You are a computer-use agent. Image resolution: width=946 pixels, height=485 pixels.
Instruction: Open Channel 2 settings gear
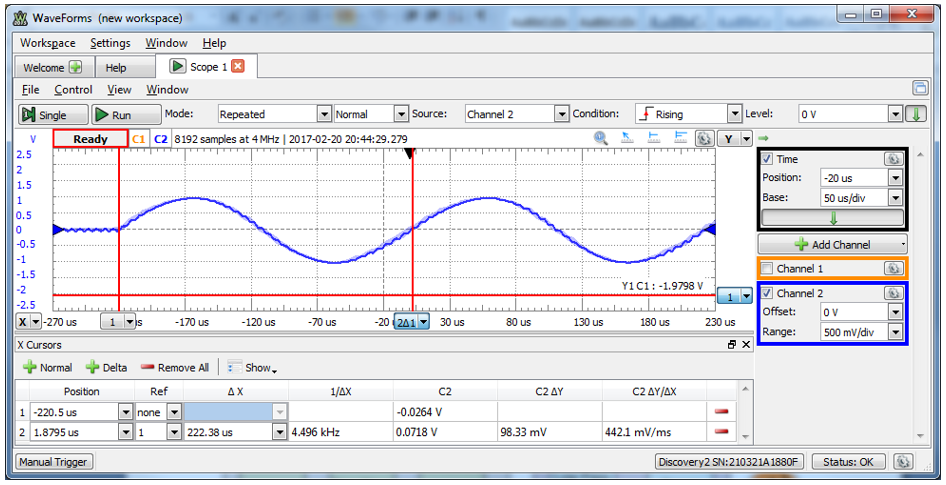[894, 293]
